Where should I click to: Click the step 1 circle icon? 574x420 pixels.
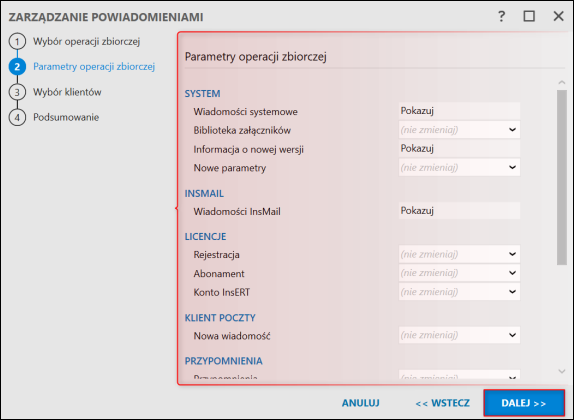(17, 41)
